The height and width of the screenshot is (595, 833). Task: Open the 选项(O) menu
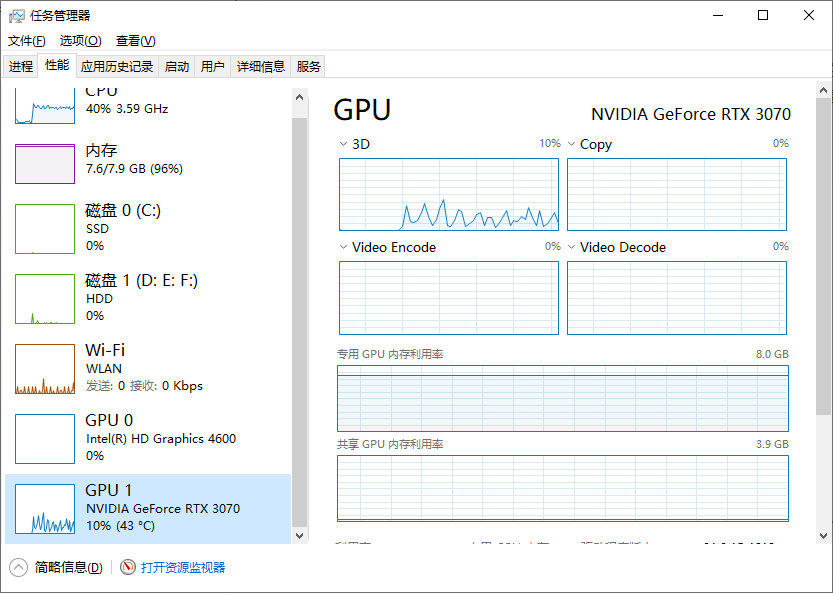point(80,40)
